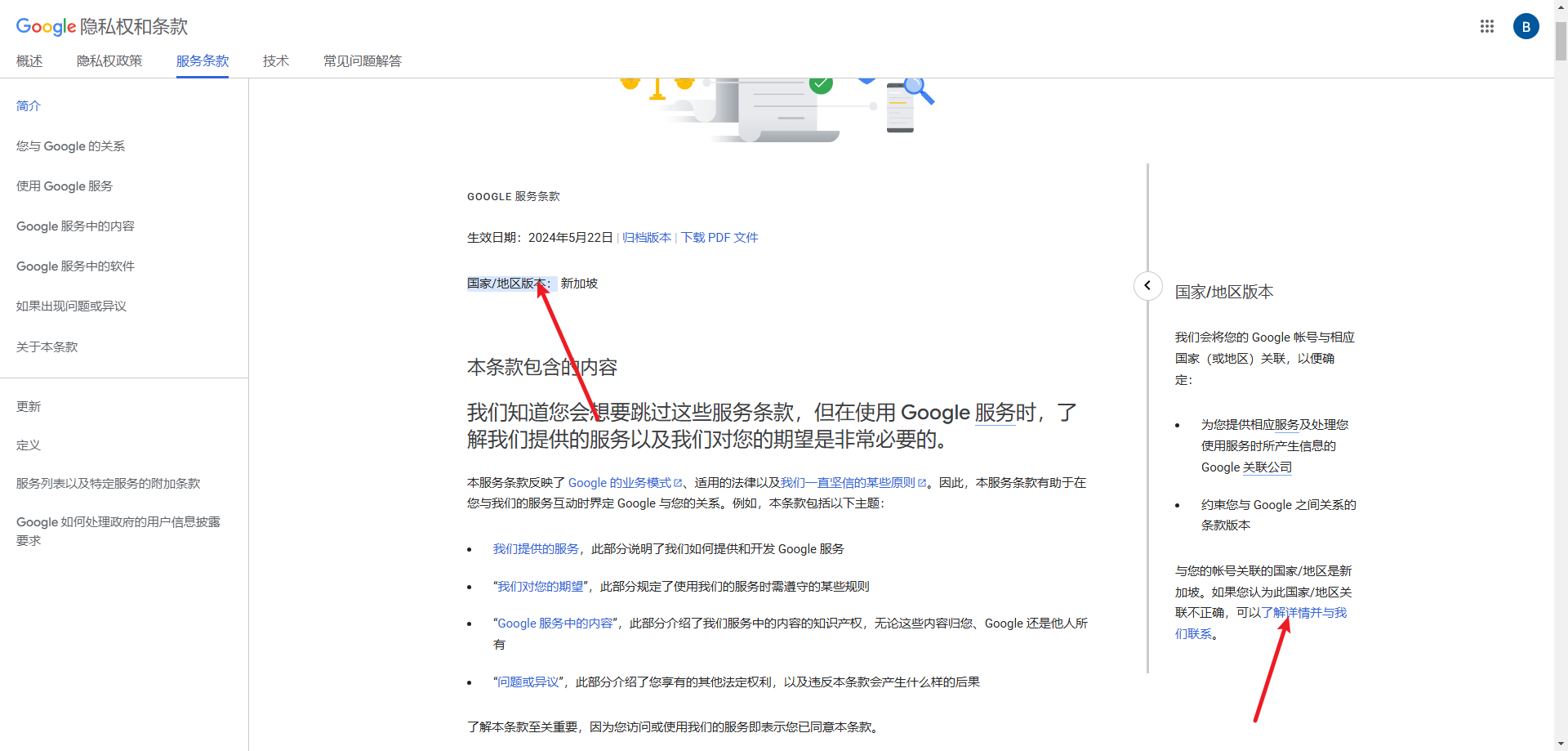1568x751 pixels.
Task: Click the scrollbar up arrow
Action: coord(1561,7)
